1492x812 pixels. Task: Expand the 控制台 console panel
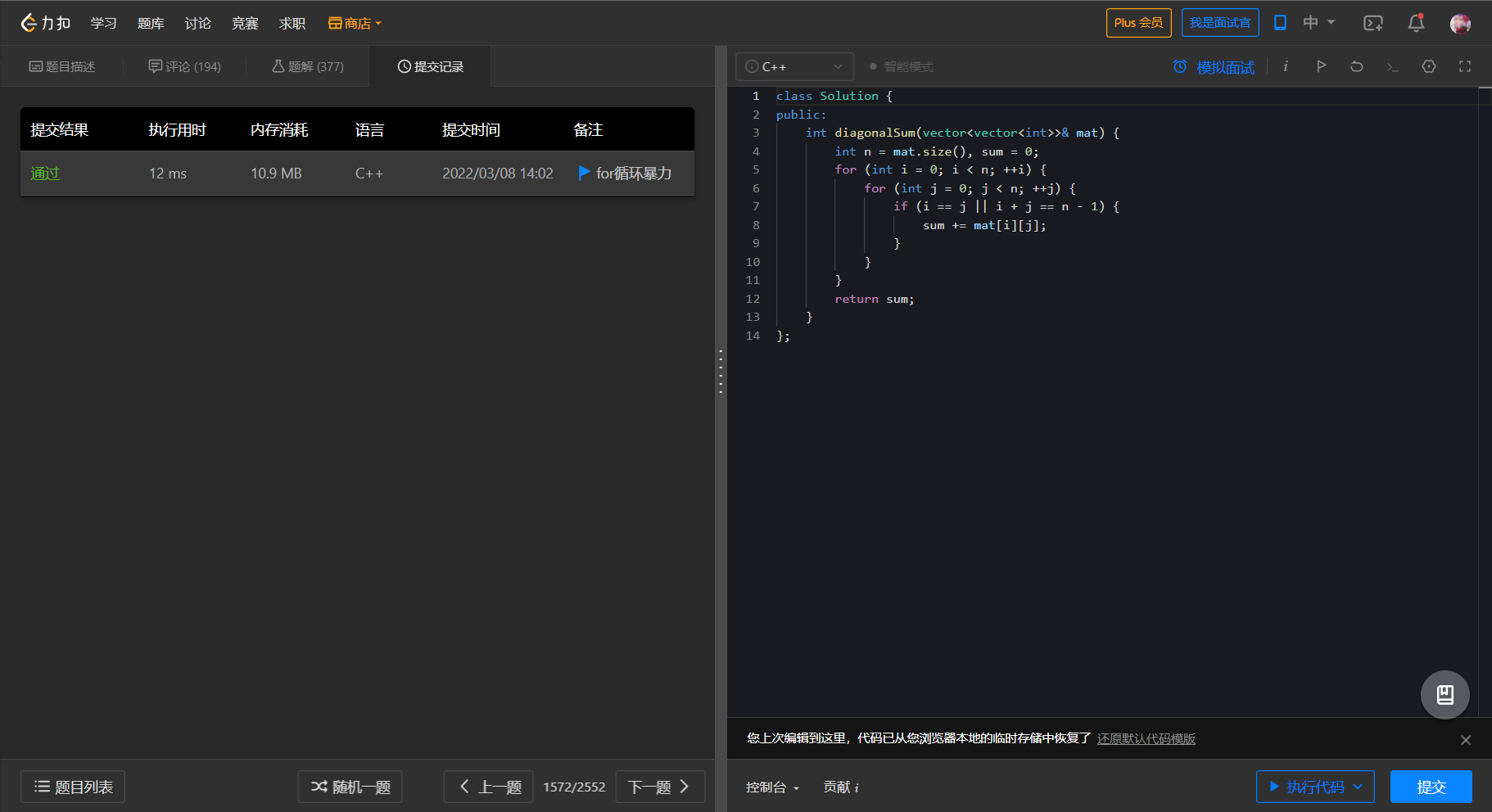pyautogui.click(x=771, y=787)
